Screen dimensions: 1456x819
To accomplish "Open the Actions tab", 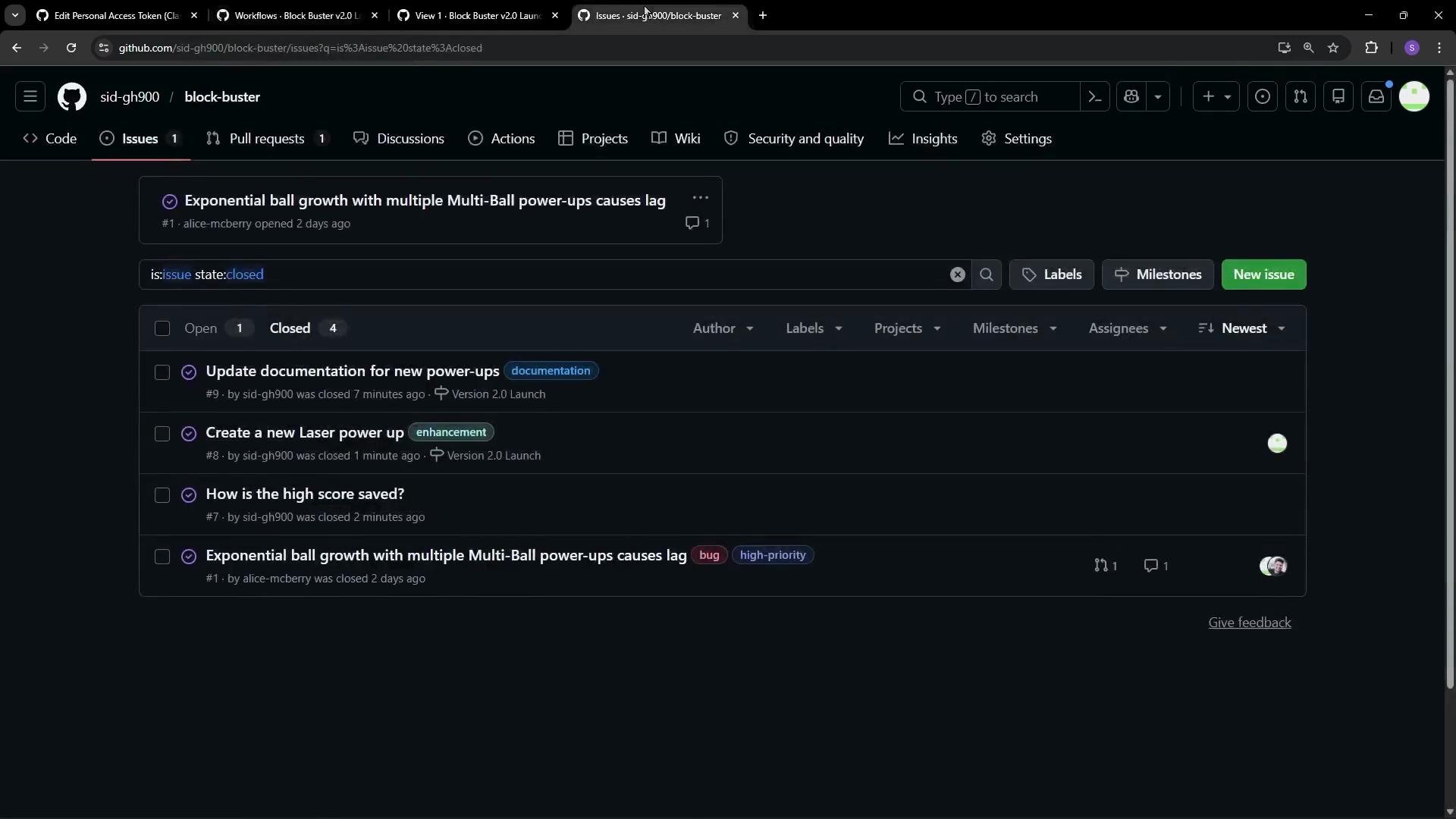I will 501,139.
